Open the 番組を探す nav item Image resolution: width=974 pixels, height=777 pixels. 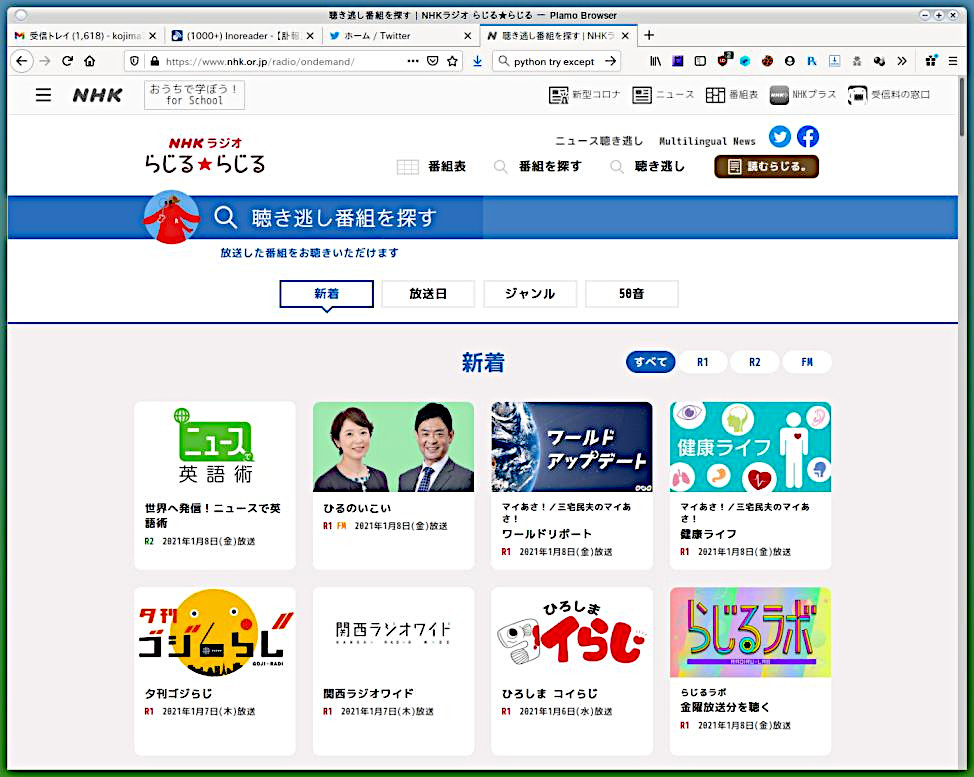pyautogui.click(x=538, y=166)
